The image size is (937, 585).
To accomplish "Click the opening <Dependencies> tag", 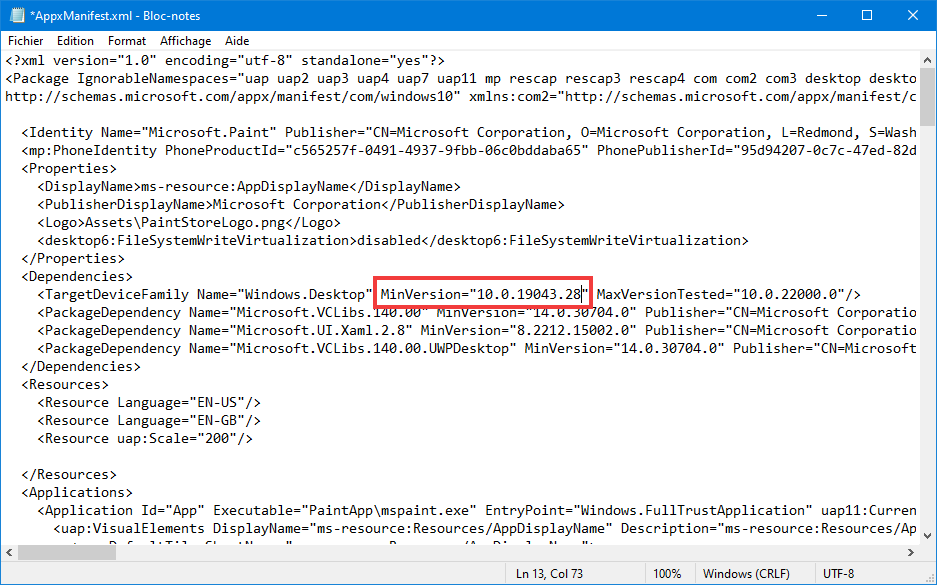I will (77, 276).
